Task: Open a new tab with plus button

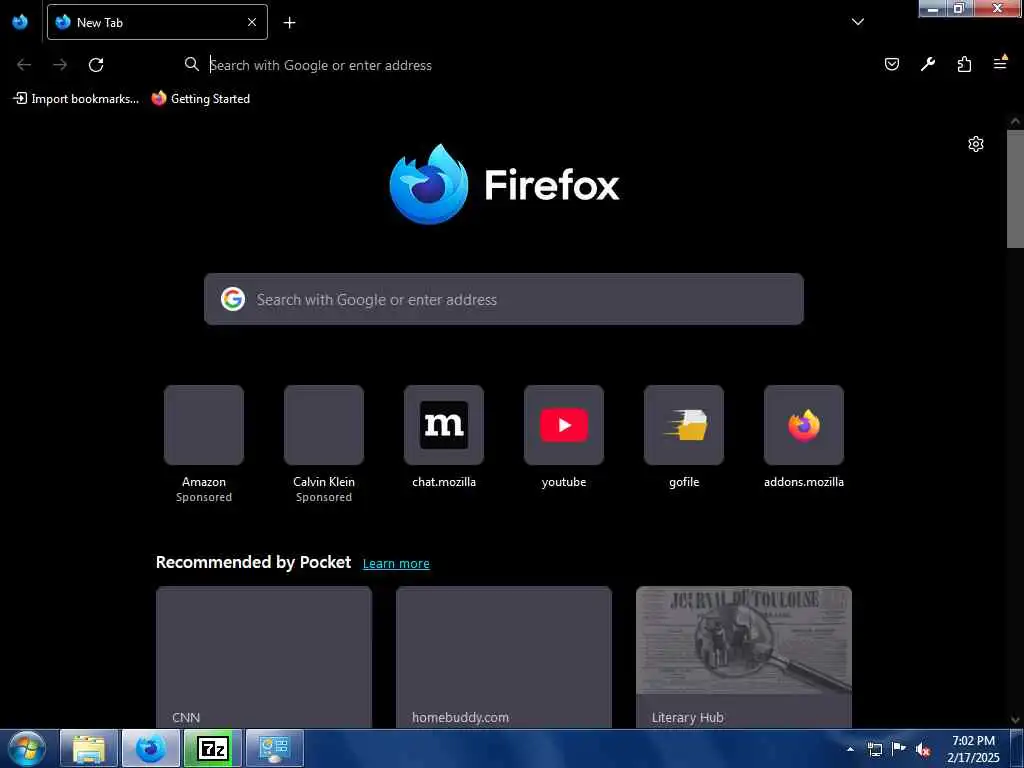Action: click(289, 23)
